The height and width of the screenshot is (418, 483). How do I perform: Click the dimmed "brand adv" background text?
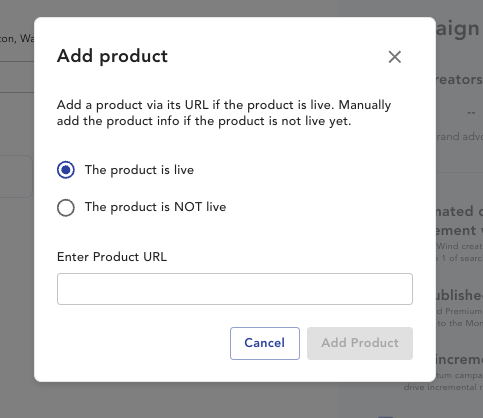click(460, 136)
